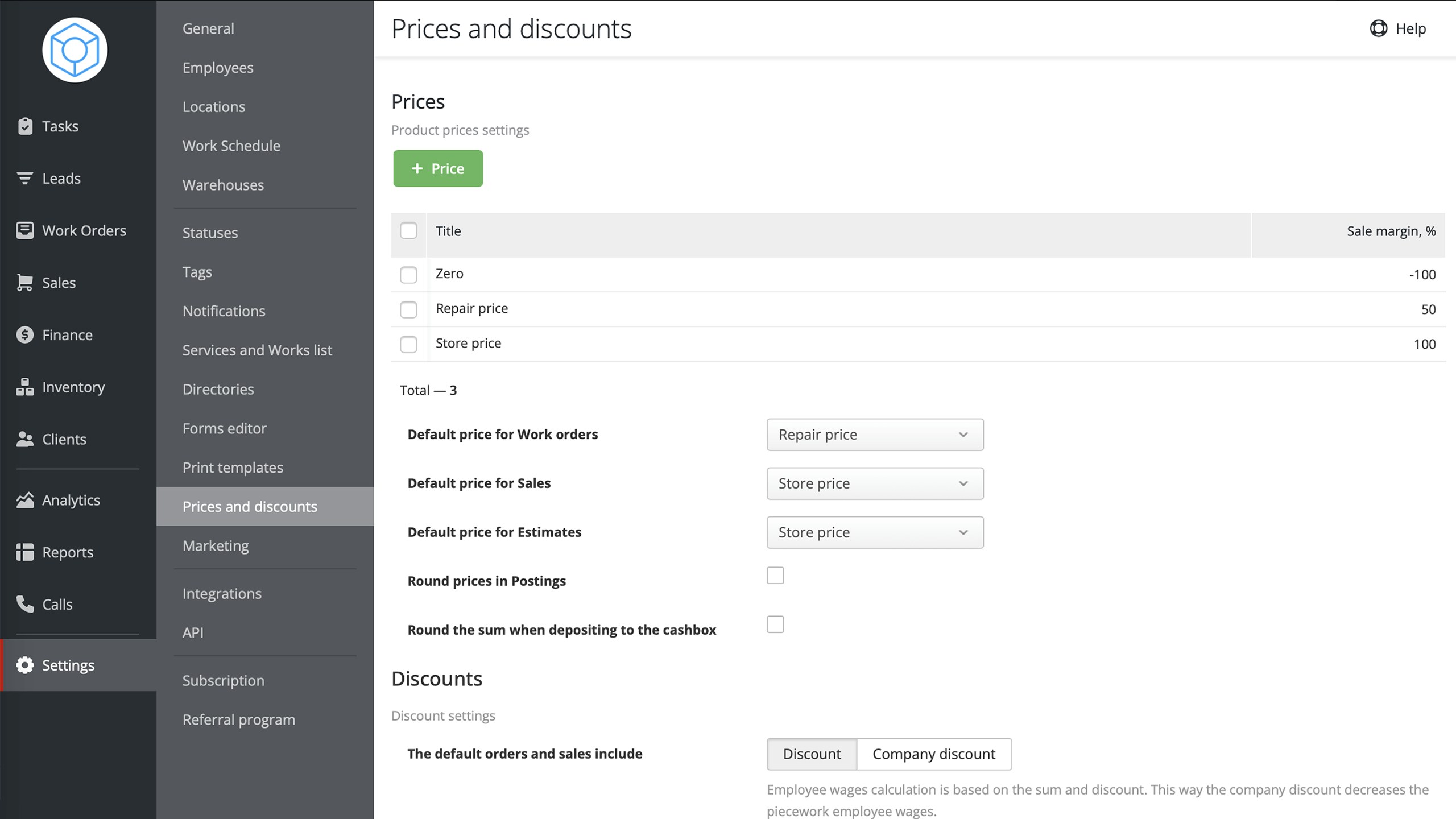The height and width of the screenshot is (819, 1456).
Task: Click the Finance dollar coin icon
Action: point(25,335)
